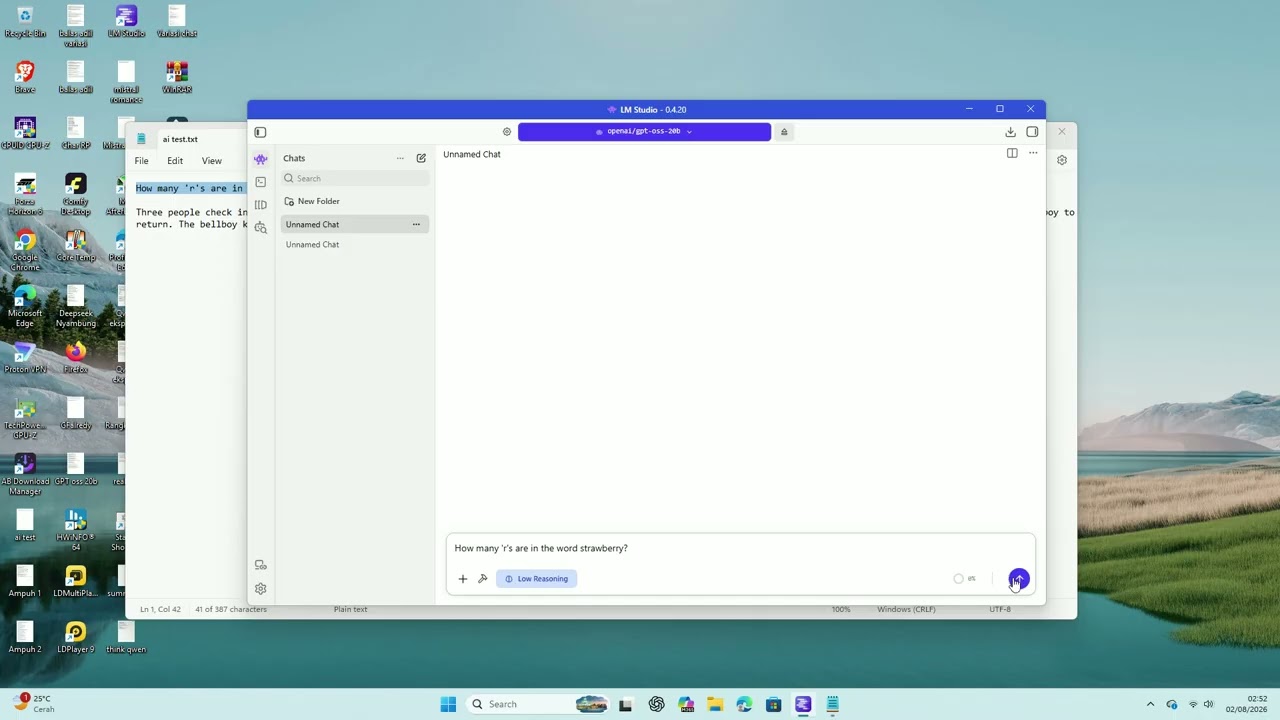Open the runtime status icon at the sidebar bottom

tap(261, 565)
